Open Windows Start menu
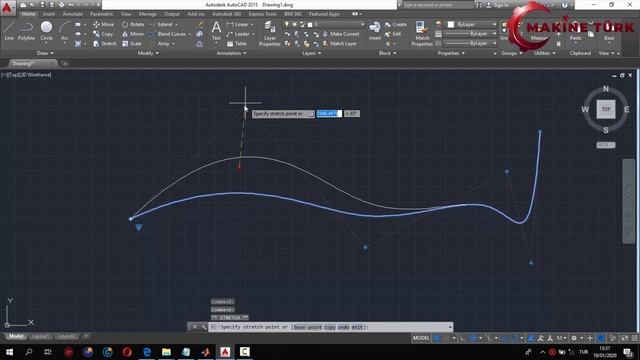 coord(9,352)
